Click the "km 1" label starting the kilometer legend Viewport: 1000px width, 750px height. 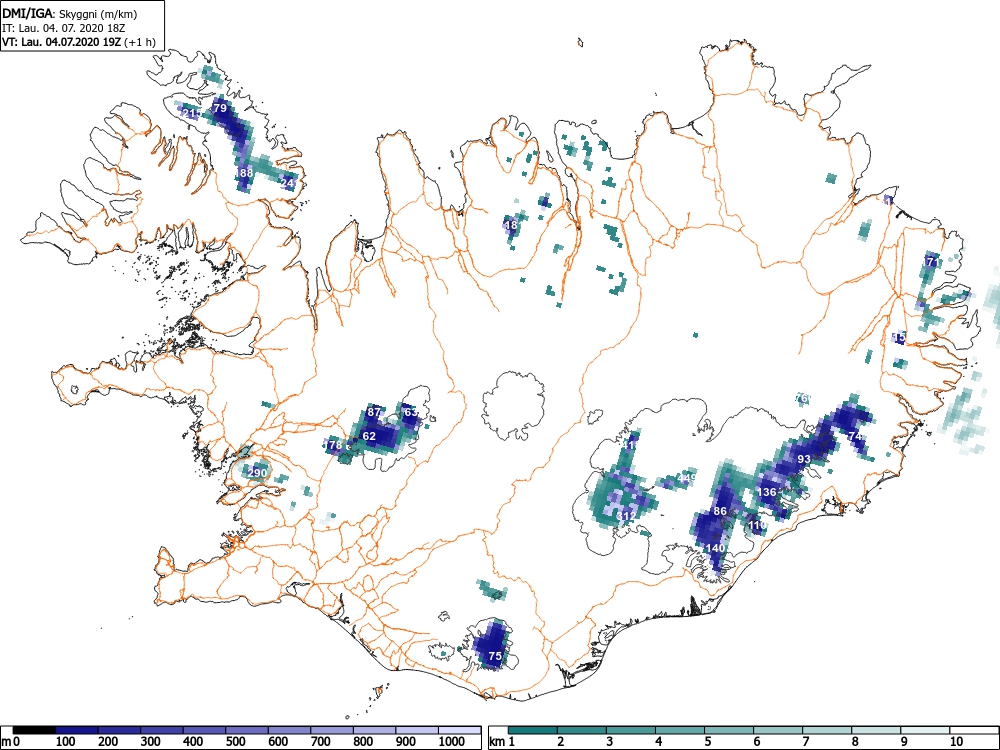502,742
